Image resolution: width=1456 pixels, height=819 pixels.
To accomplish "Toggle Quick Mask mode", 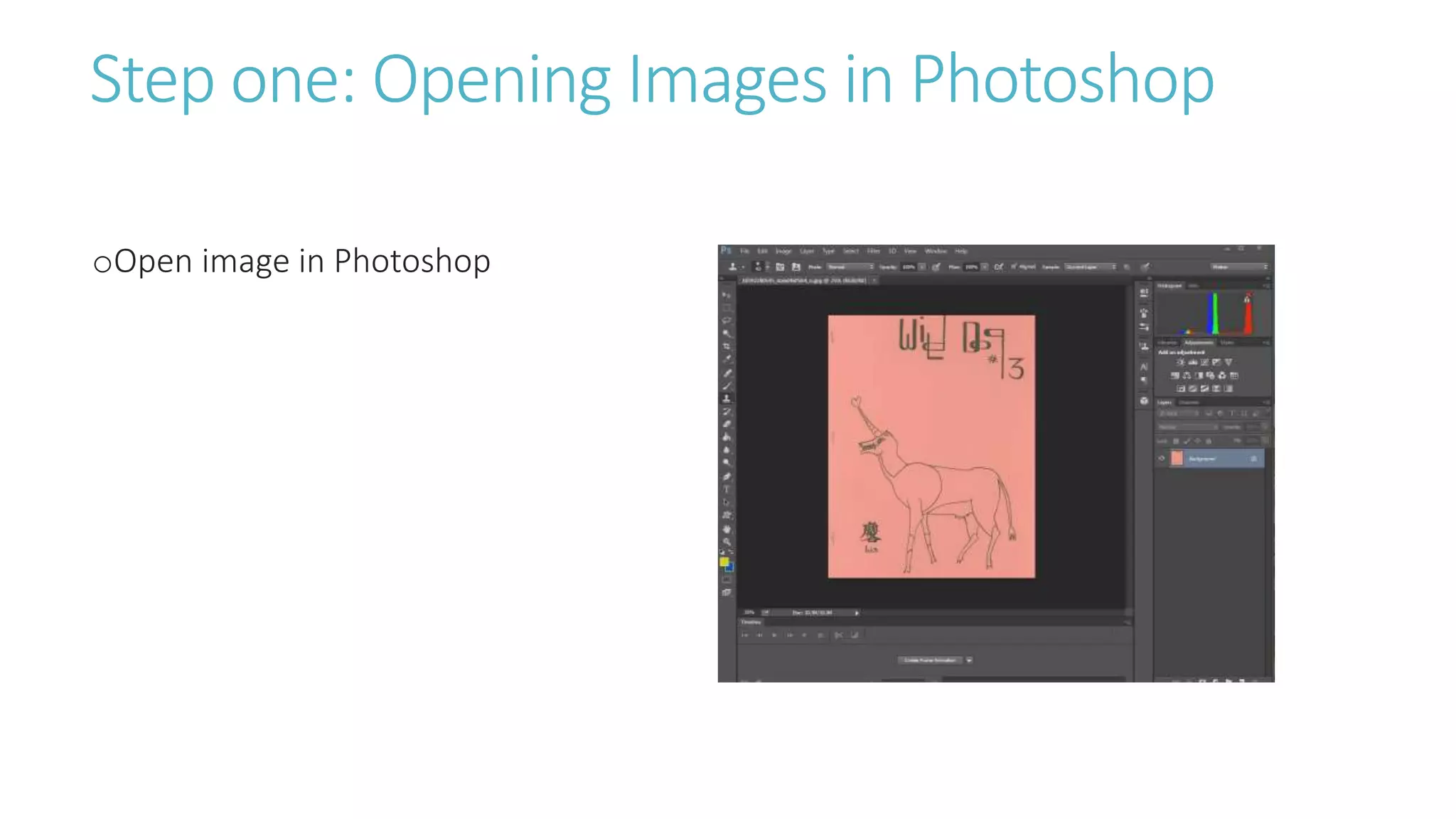I will pyautogui.click(x=727, y=579).
